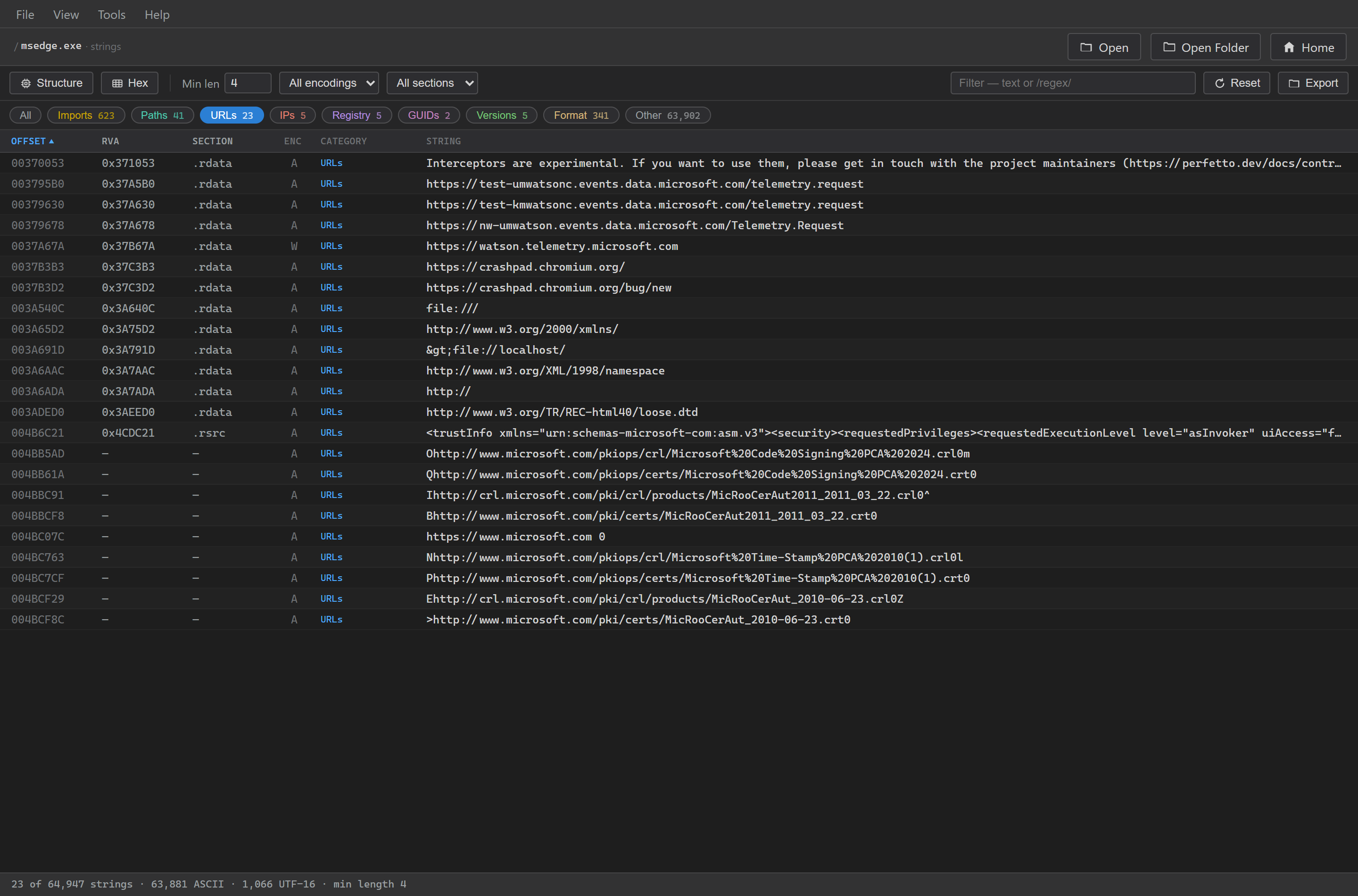Screen dimensions: 1358x896
Task: Expand the All sections dropdown
Action: tap(432, 83)
